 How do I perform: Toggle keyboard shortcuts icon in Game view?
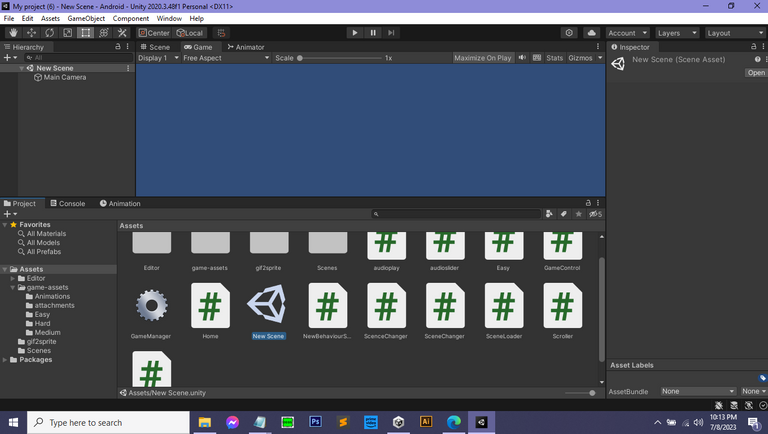[537, 58]
